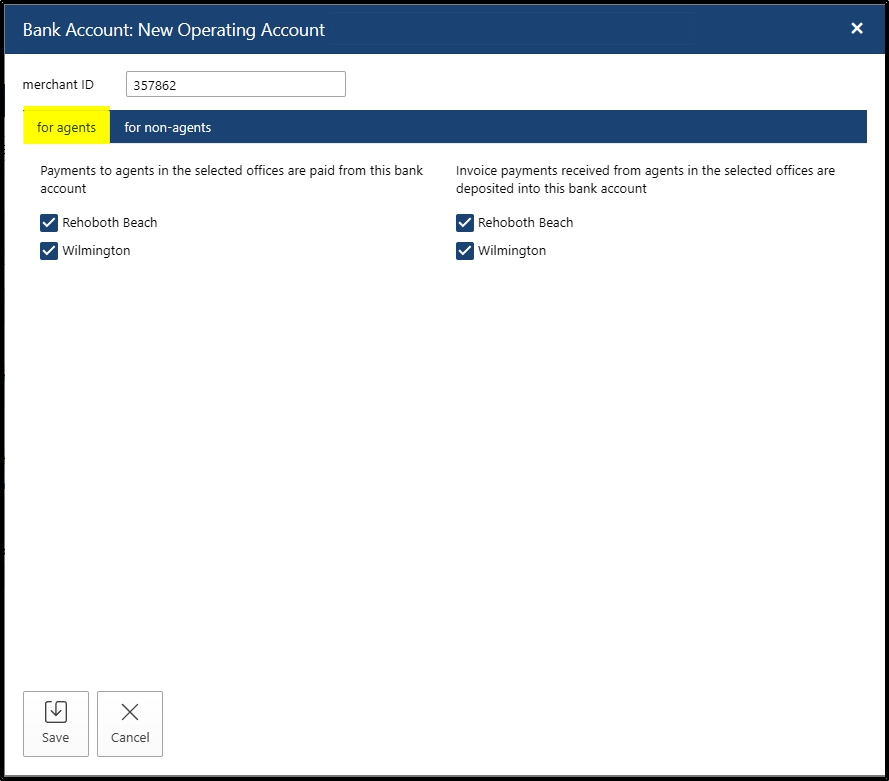Switch to the for non-agents tab

tap(167, 128)
